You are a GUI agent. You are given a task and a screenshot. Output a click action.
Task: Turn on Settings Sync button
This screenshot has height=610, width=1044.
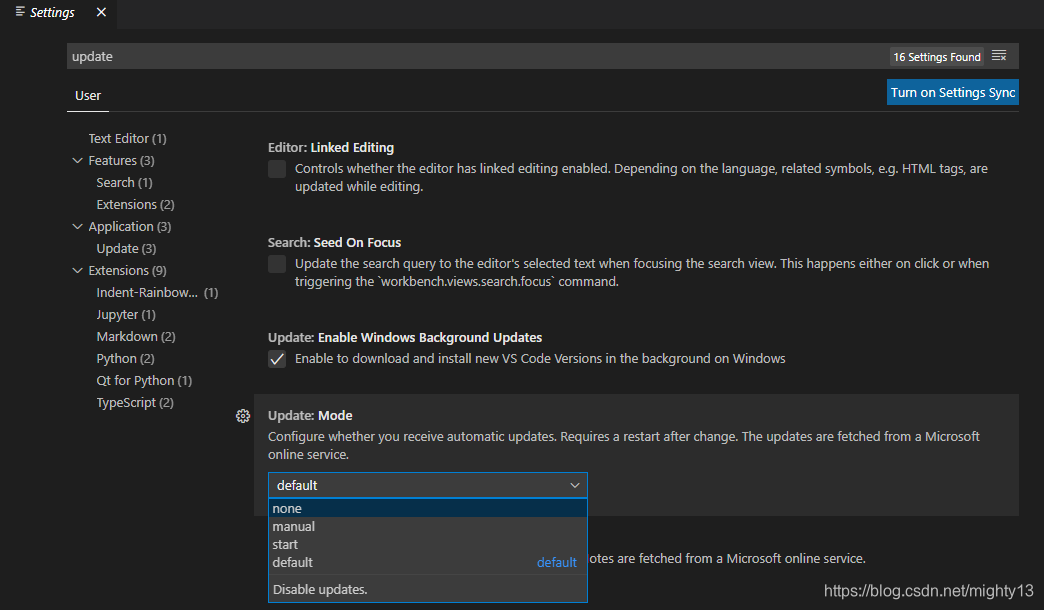click(953, 93)
